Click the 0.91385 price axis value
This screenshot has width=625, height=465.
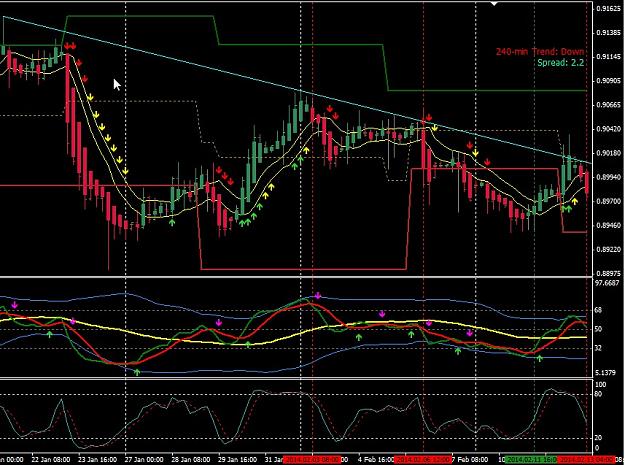[608, 33]
